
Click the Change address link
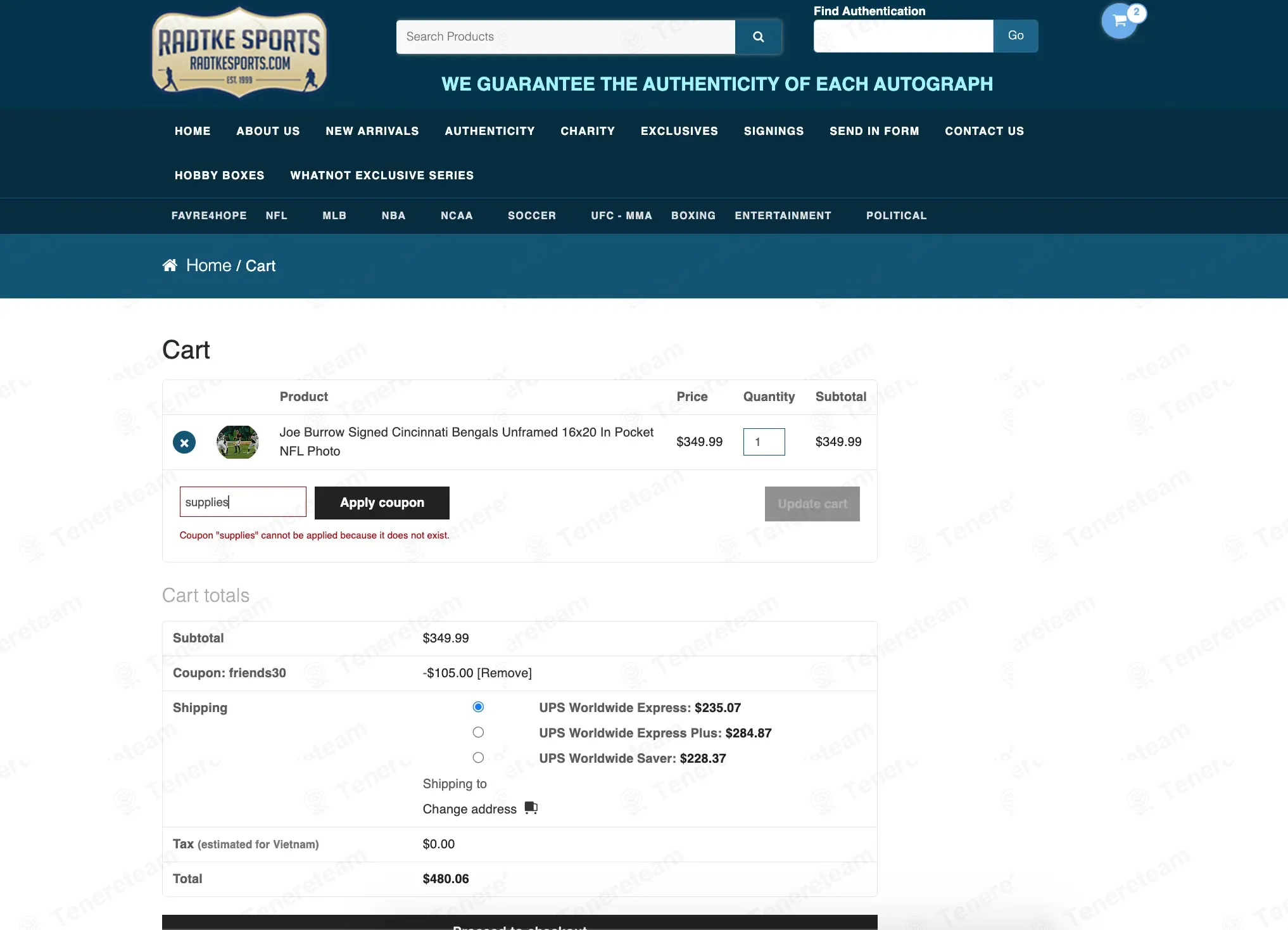(470, 809)
